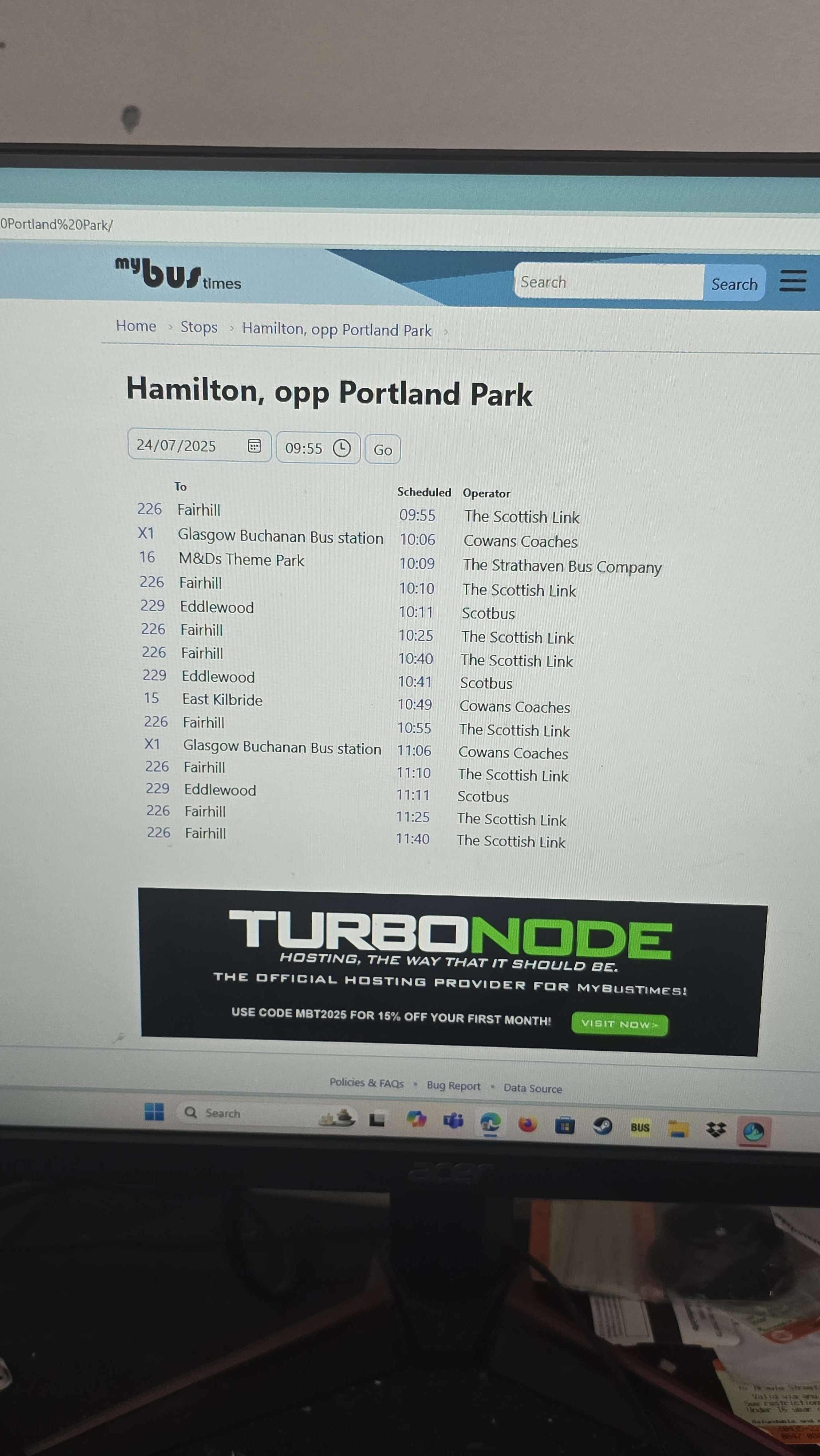This screenshot has width=820, height=1456.
Task: Open 11:10 scheduled trip time
Action: point(414,773)
